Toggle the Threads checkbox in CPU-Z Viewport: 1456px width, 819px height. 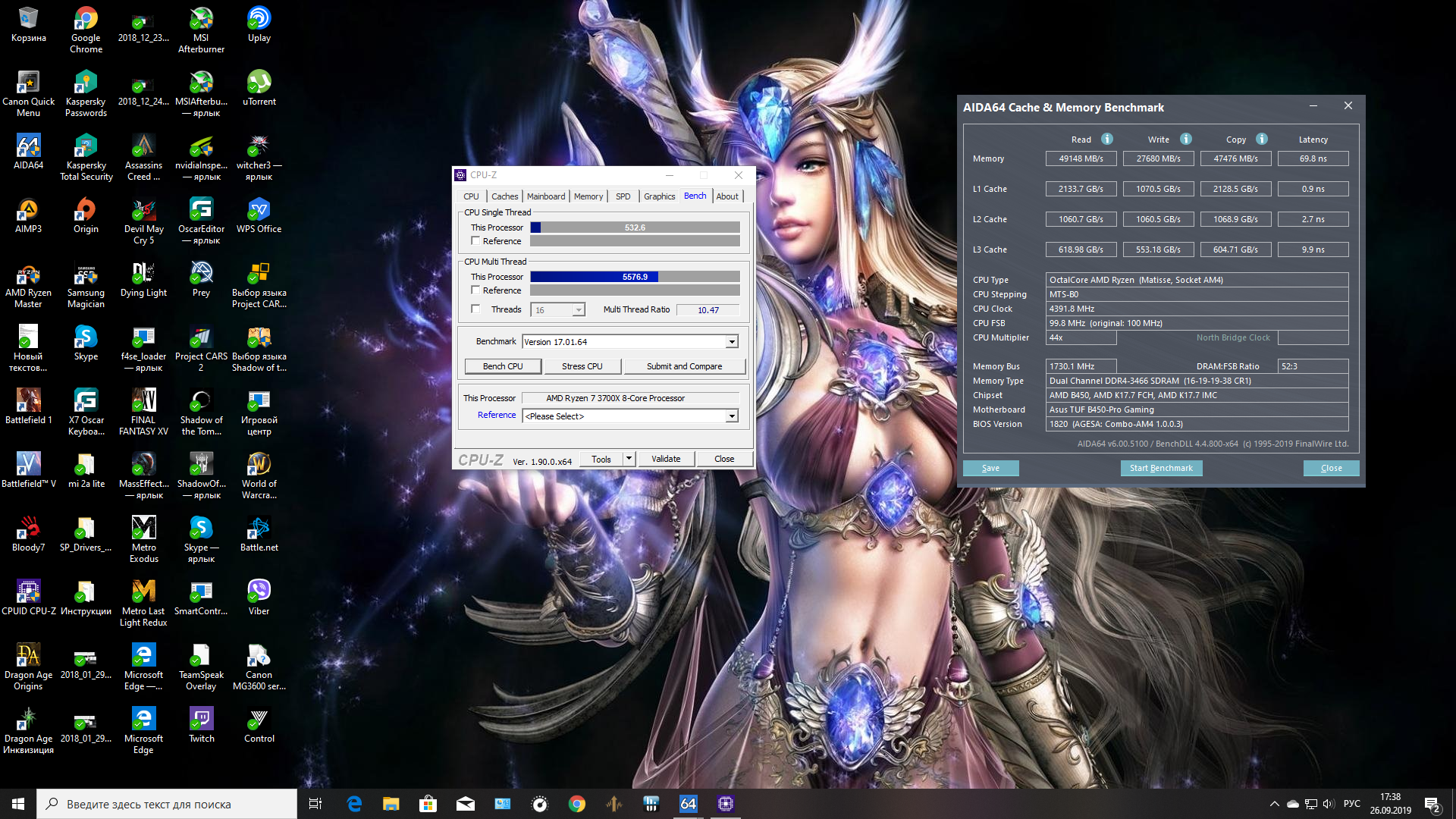pos(475,309)
